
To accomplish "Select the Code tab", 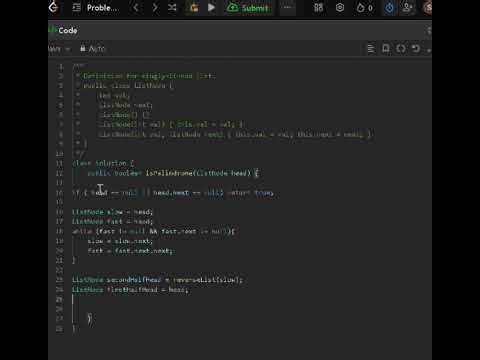I will tap(63, 31).
